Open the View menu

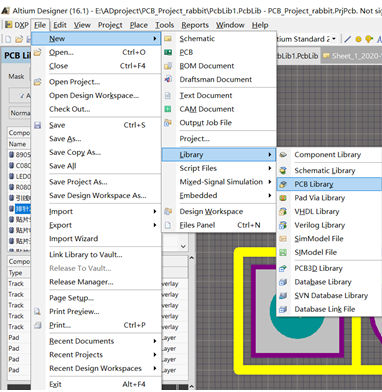coord(82,25)
